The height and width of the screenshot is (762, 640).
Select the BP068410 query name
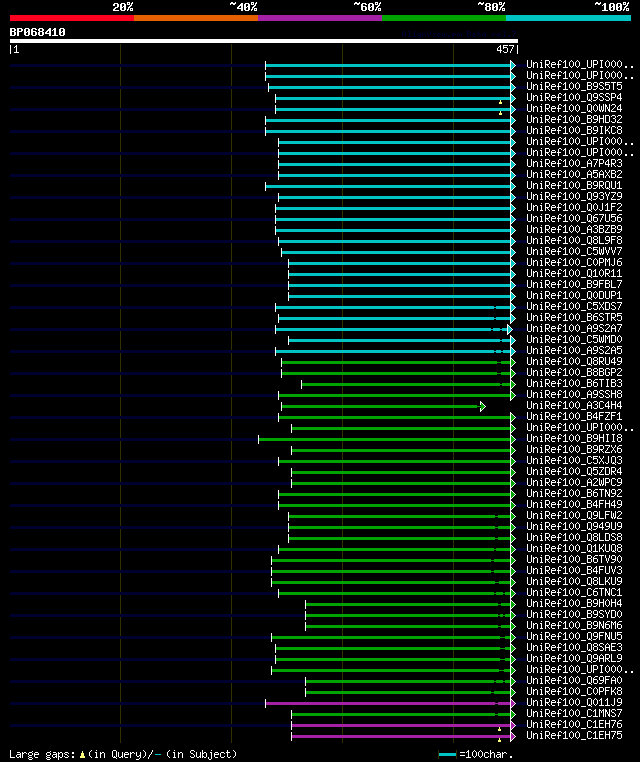37,32
